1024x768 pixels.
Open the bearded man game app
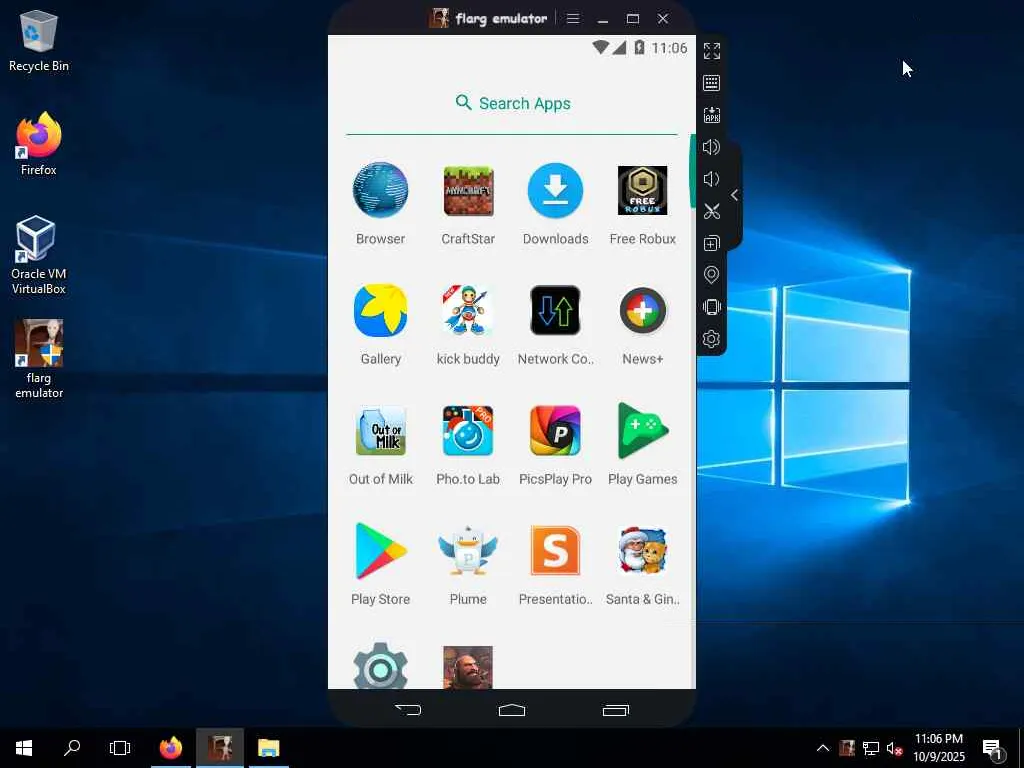click(x=468, y=667)
